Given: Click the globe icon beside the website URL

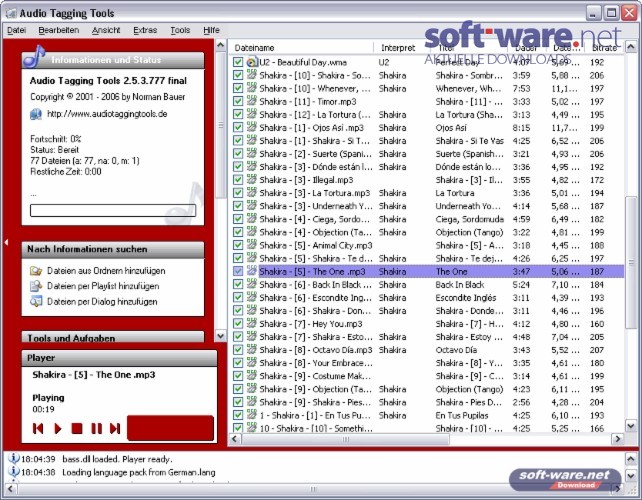Looking at the screenshot, I should pyautogui.click(x=36, y=114).
